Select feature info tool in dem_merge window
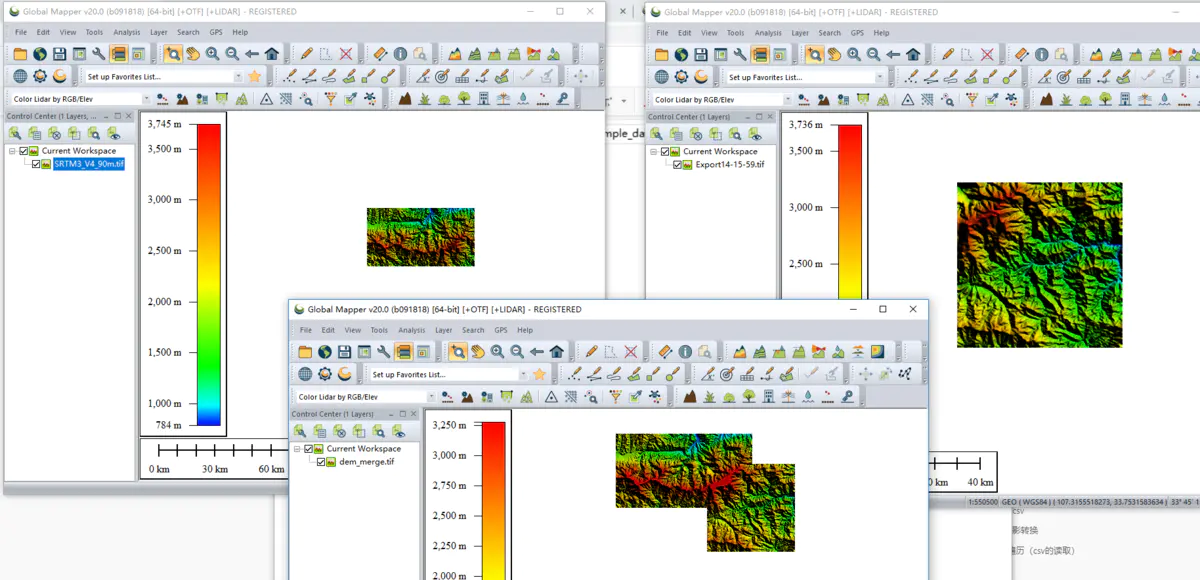Image resolution: width=1200 pixels, height=580 pixels. tap(685, 352)
